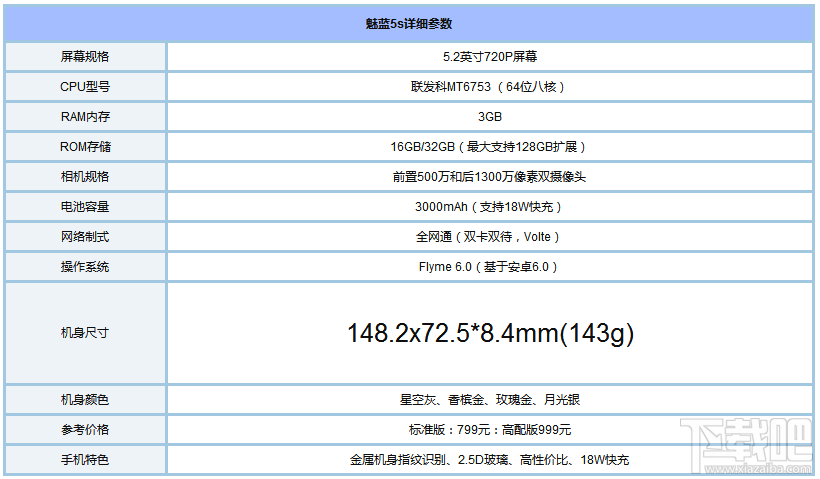Screen dimensions: 820x479
Task: Click the 3000mAh battery value
Action: click(490, 207)
